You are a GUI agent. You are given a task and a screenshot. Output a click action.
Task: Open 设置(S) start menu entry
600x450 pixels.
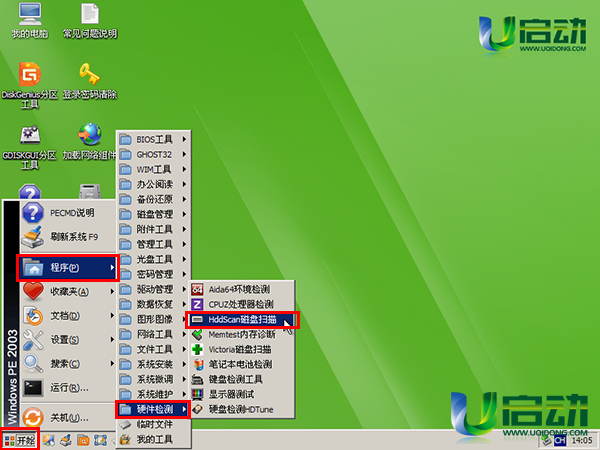point(67,340)
